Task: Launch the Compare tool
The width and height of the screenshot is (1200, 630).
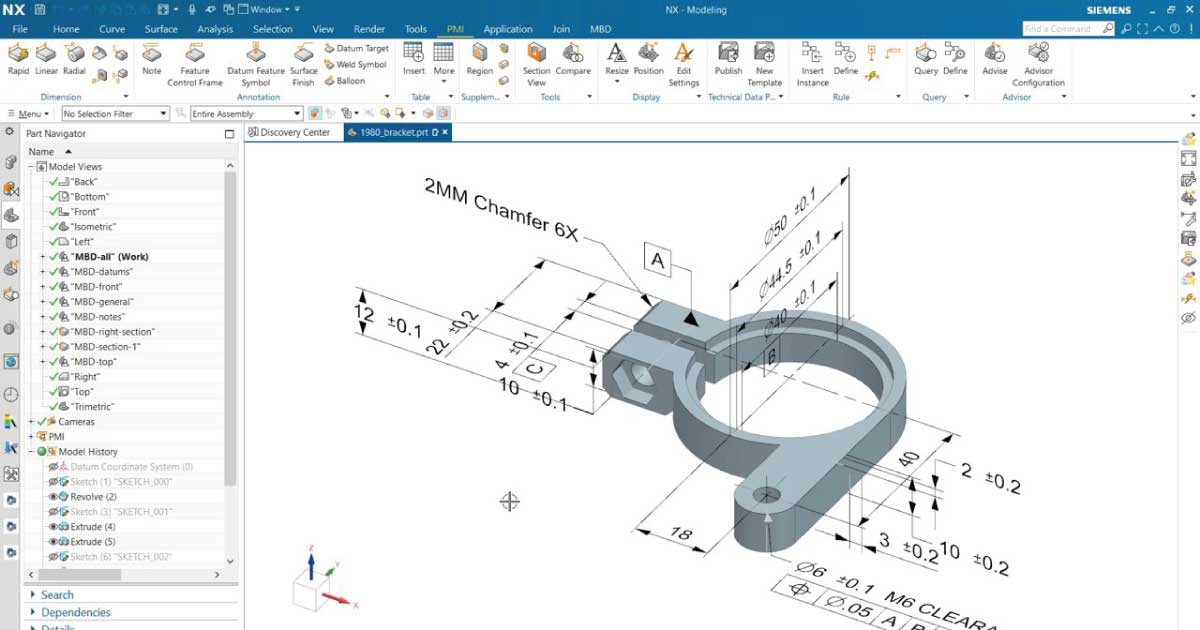Action: click(573, 59)
